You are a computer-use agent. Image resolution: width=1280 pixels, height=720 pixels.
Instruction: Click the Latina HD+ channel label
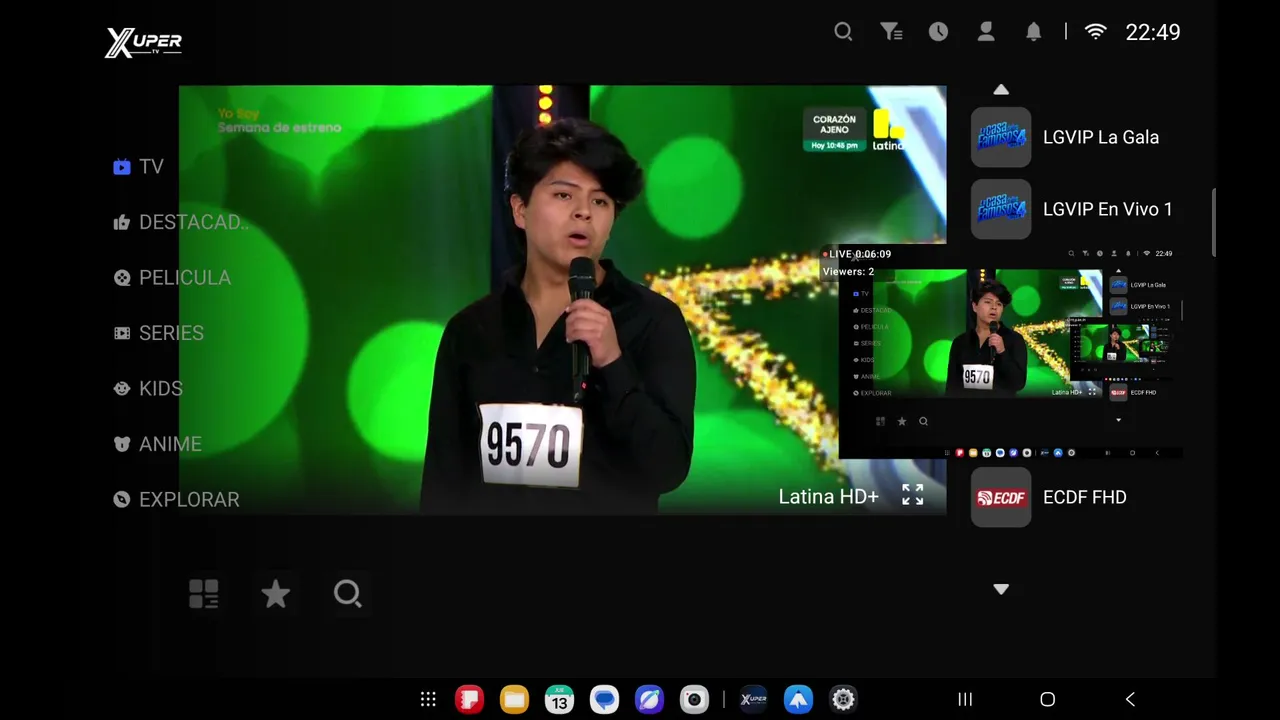(x=829, y=496)
